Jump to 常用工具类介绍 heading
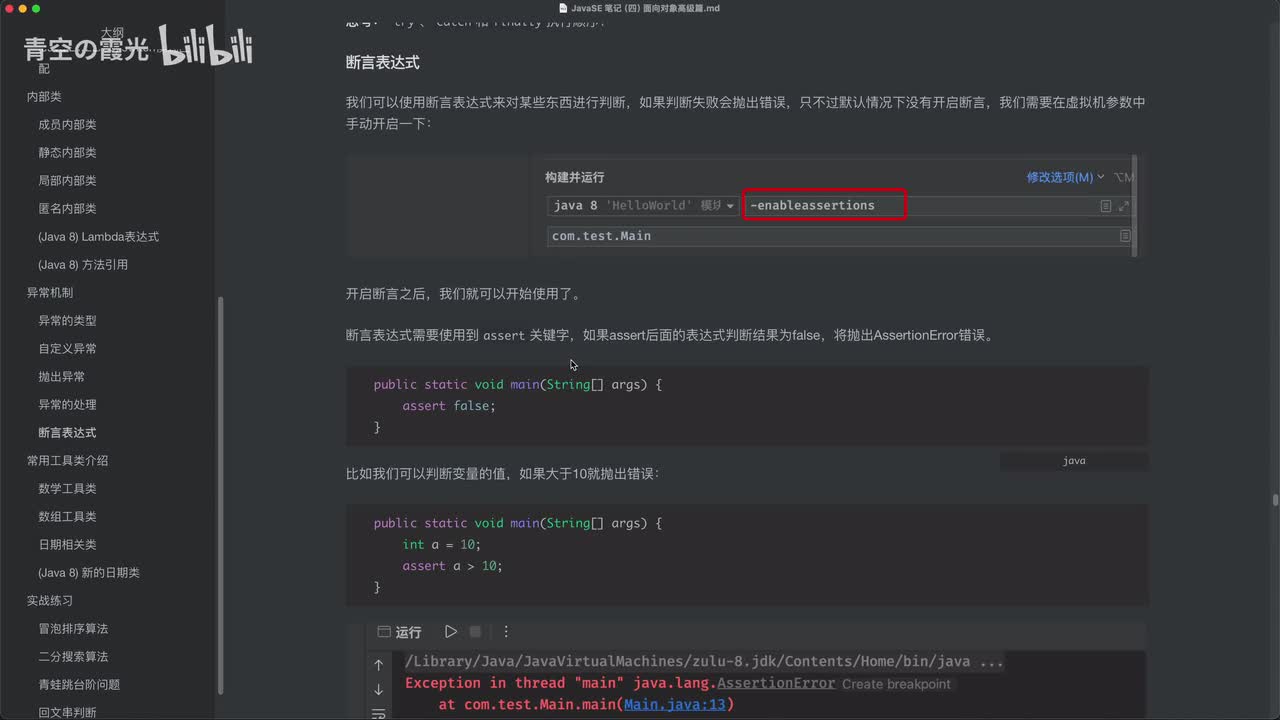The width and height of the screenshot is (1280, 720). [x=67, y=461]
